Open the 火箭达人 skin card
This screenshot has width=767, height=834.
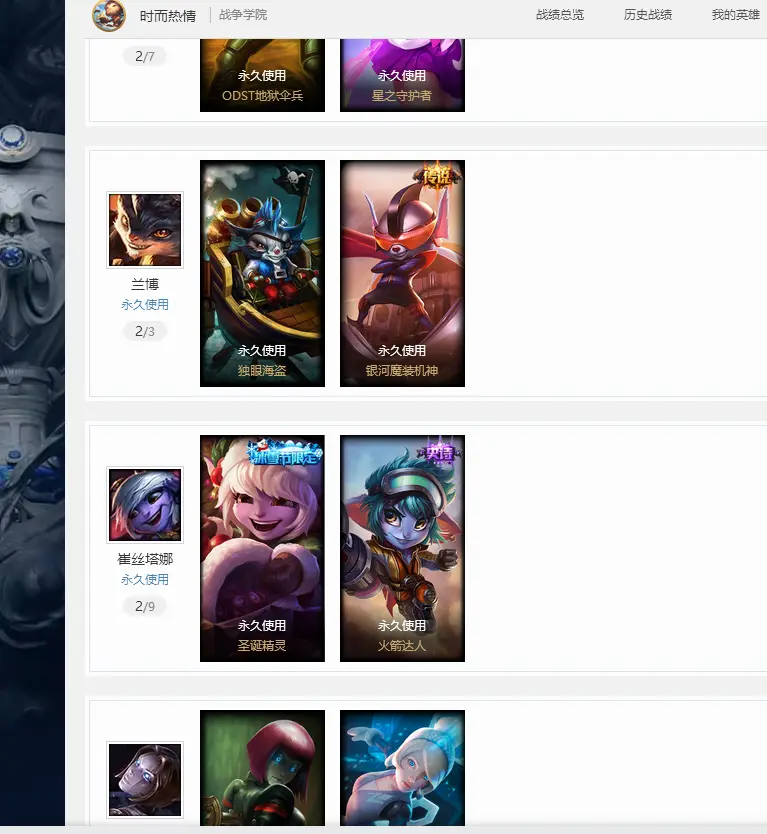pos(402,548)
